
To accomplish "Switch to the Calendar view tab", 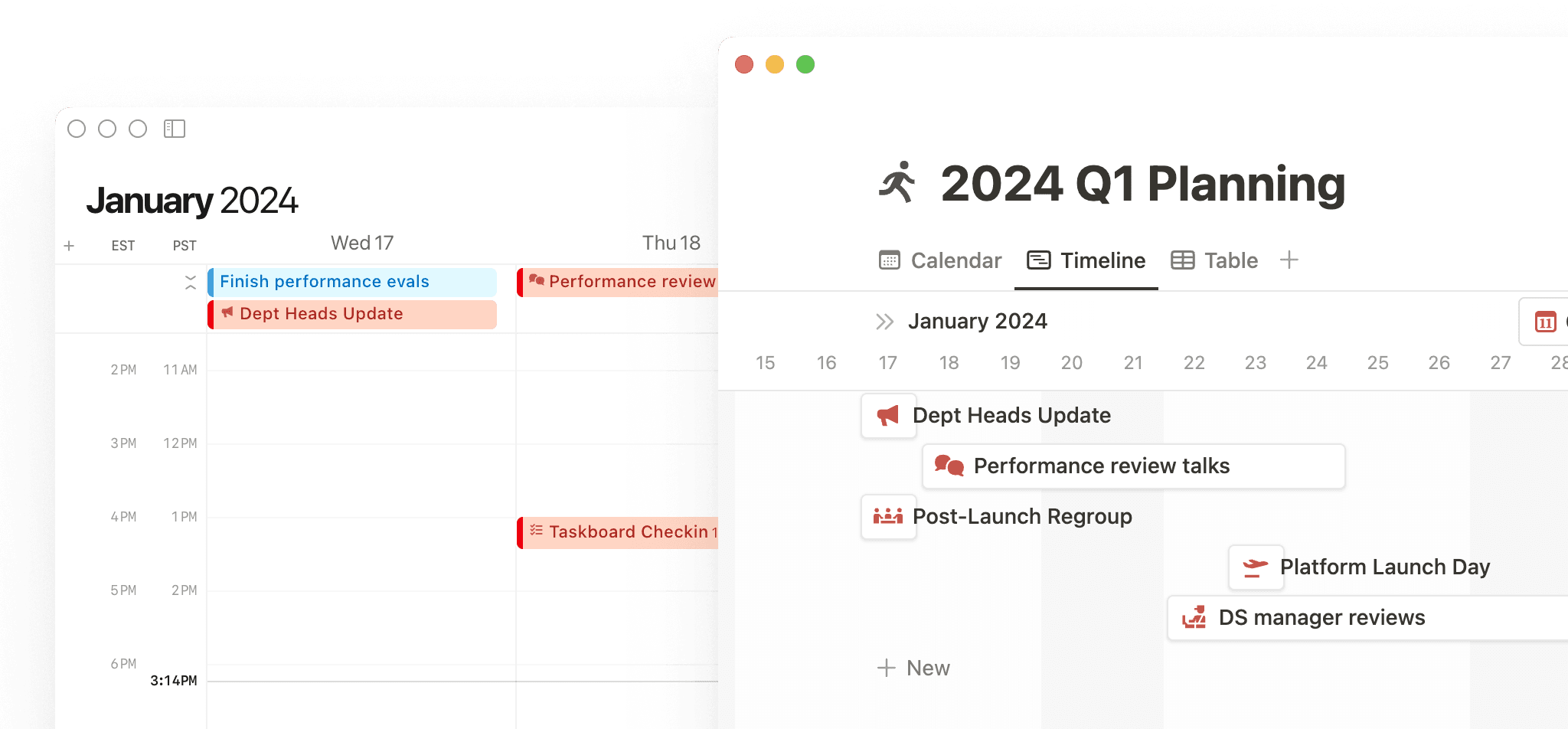I will pyautogui.click(x=940, y=260).
